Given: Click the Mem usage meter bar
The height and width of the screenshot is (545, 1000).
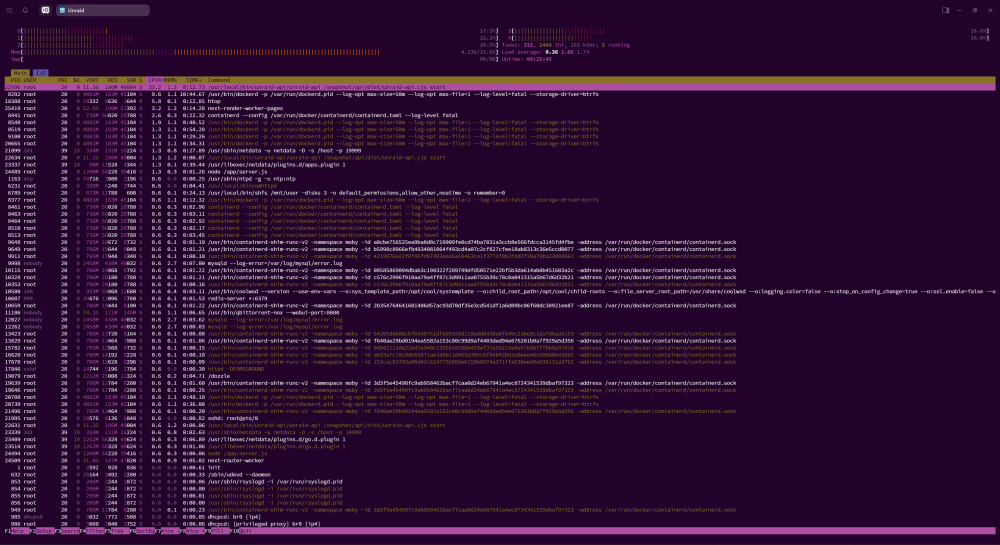Looking at the screenshot, I should click(254, 52).
